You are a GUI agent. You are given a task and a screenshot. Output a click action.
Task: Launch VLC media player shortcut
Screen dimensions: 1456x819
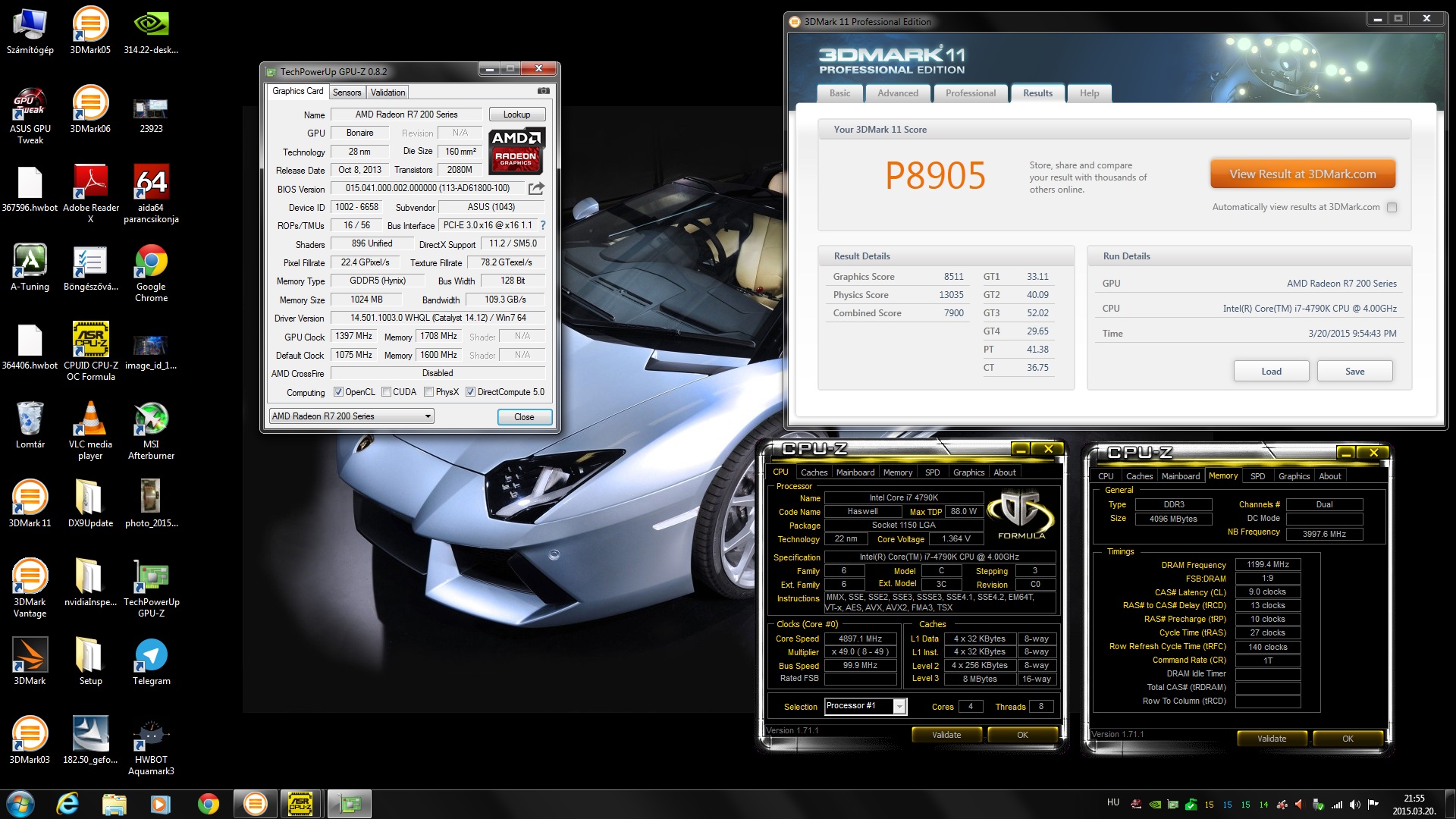click(x=90, y=430)
